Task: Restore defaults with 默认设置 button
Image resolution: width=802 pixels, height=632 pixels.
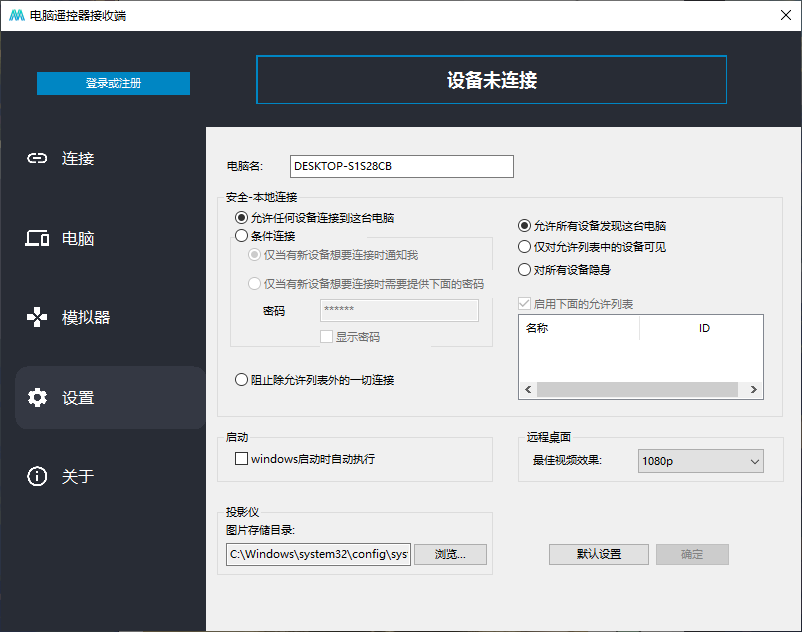Action: [x=598, y=554]
